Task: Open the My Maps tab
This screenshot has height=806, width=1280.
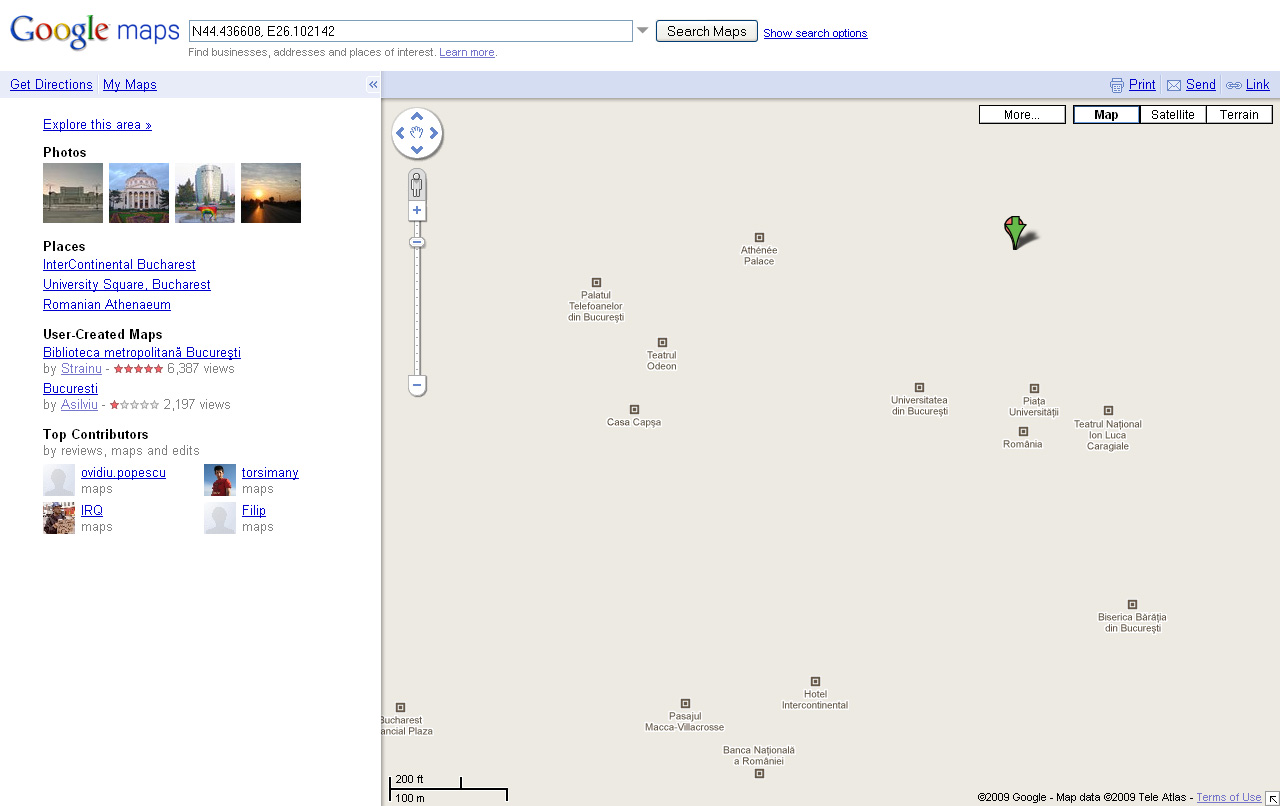Action: 130,85
